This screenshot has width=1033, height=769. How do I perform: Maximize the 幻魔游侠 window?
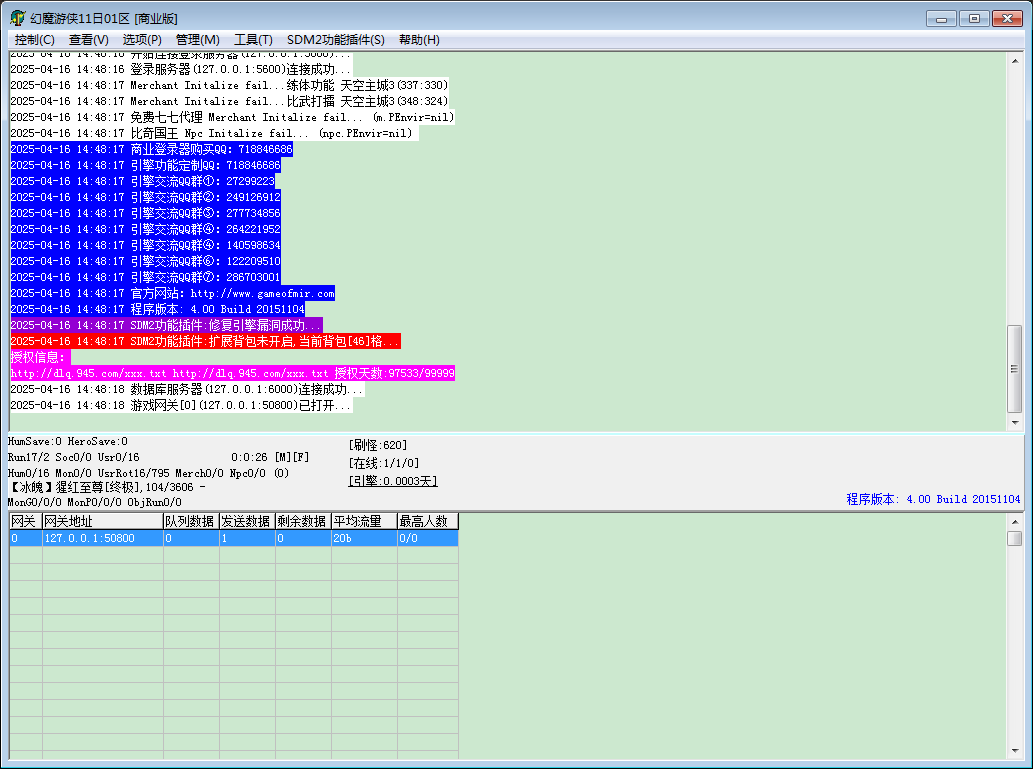[x=974, y=18]
